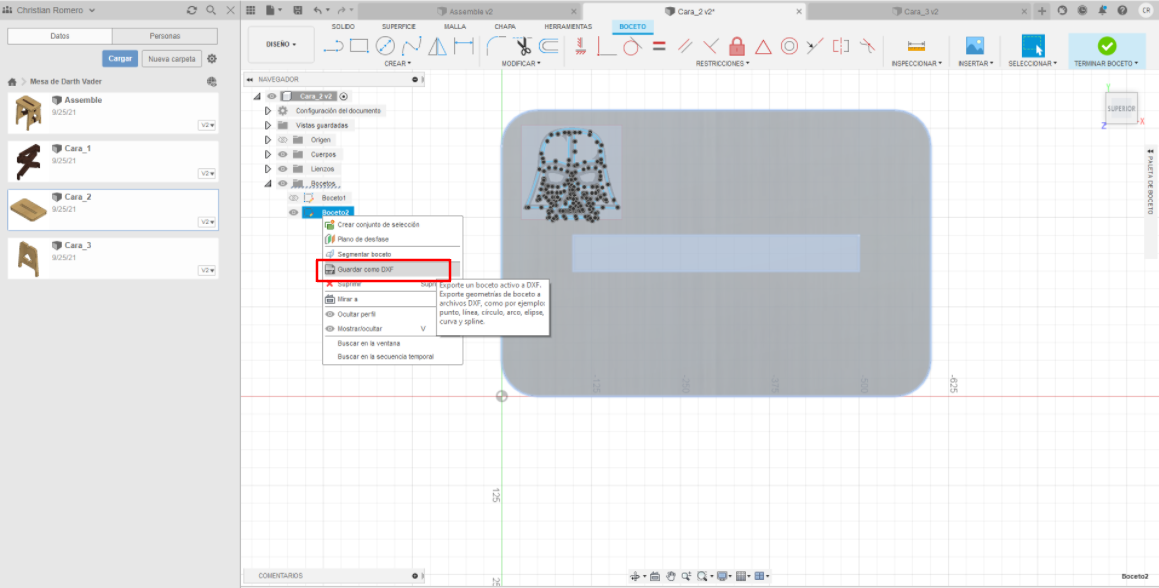Open the Help question mark
Viewport: 1159px width, 588px height.
point(1123,10)
